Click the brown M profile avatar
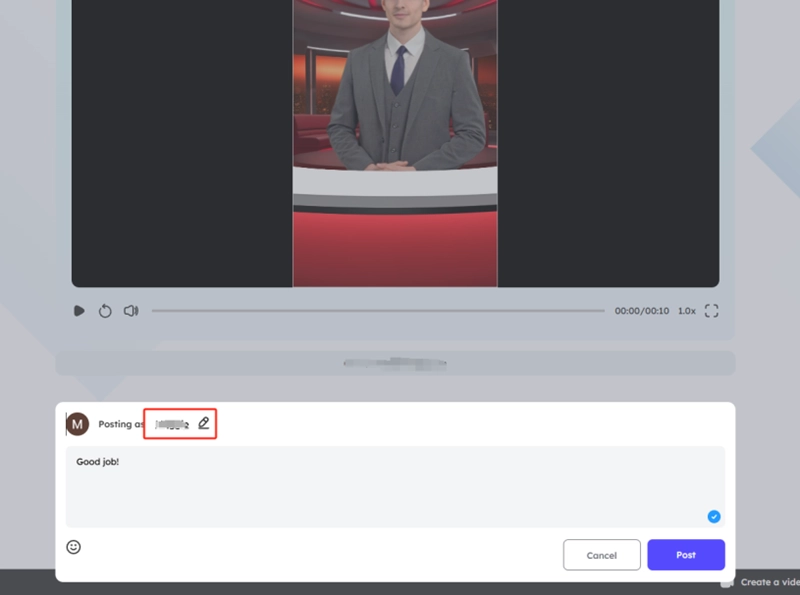The image size is (800, 595). [x=78, y=424]
